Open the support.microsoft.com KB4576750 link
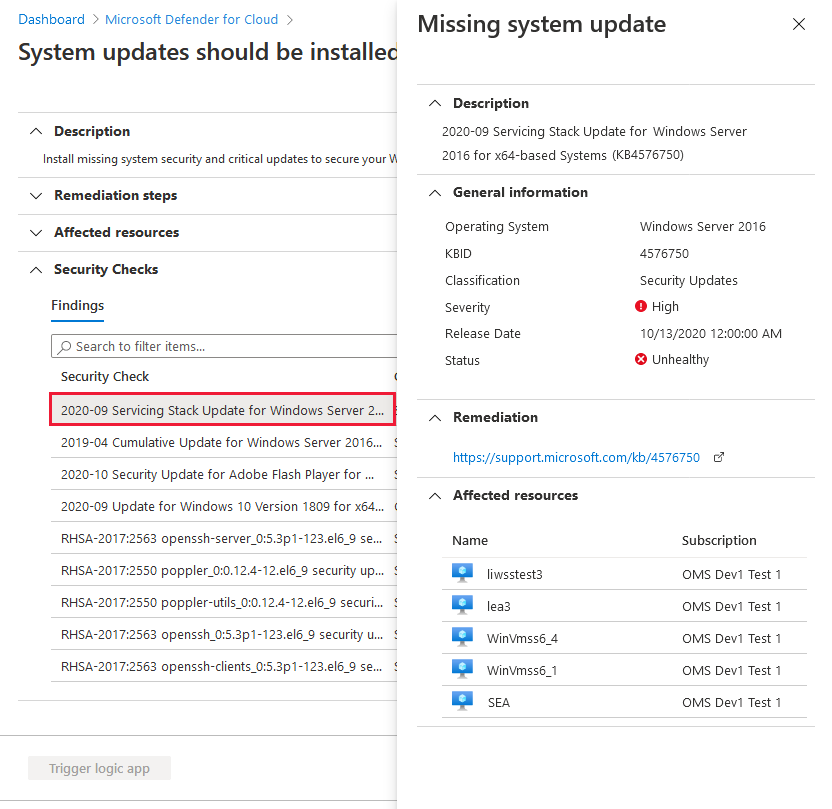832x809 pixels. [576, 457]
